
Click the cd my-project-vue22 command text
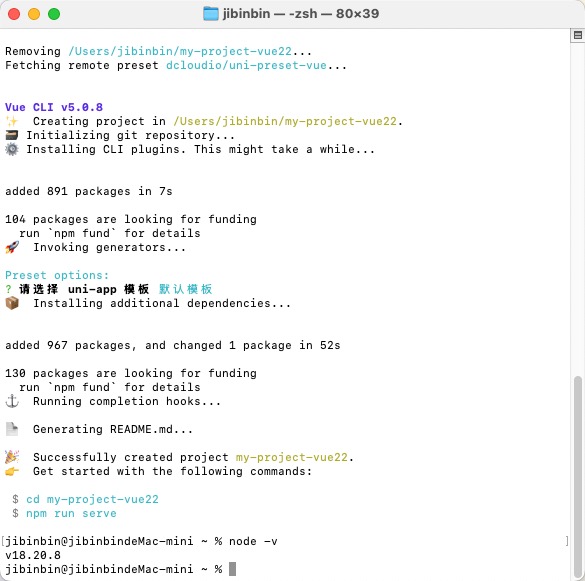point(92,499)
